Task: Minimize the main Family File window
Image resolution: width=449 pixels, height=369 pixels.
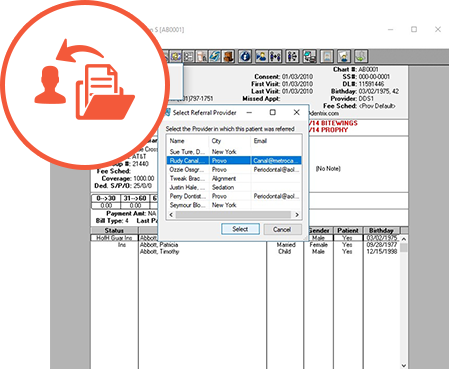Action: click(390, 29)
